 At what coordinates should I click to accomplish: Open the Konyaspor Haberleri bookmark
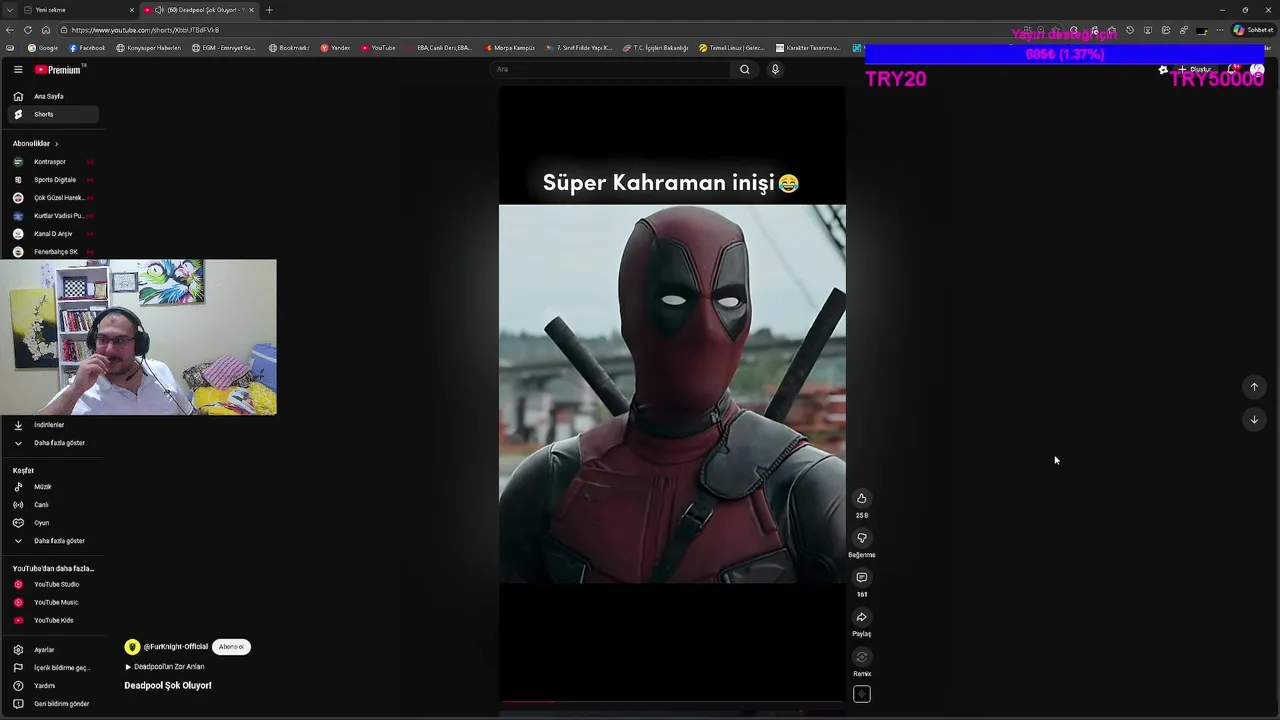pyautogui.click(x=149, y=48)
